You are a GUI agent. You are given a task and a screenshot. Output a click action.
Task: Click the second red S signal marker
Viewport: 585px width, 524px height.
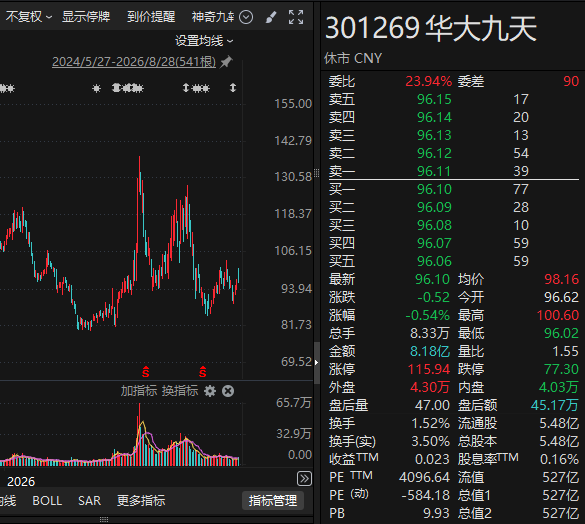[x=203, y=372]
